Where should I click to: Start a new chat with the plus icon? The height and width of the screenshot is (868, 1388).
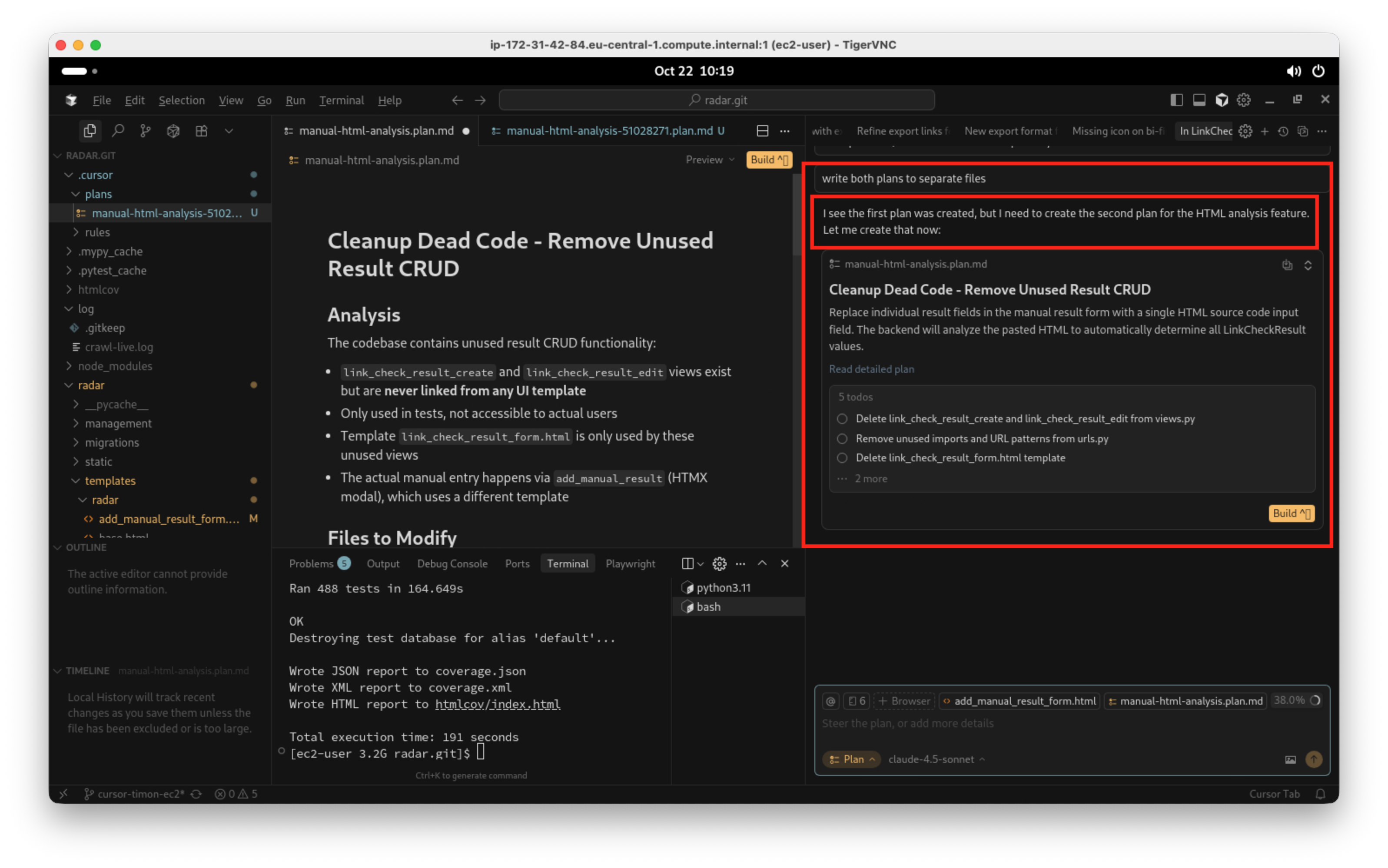coord(1265,132)
